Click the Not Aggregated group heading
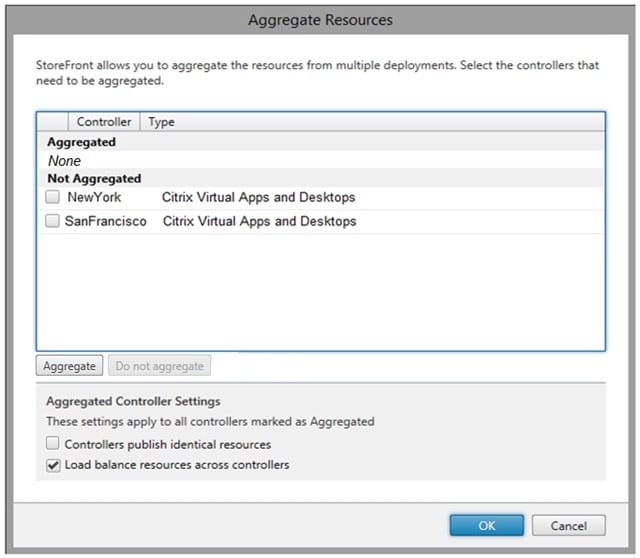The height and width of the screenshot is (558, 640). 94,179
